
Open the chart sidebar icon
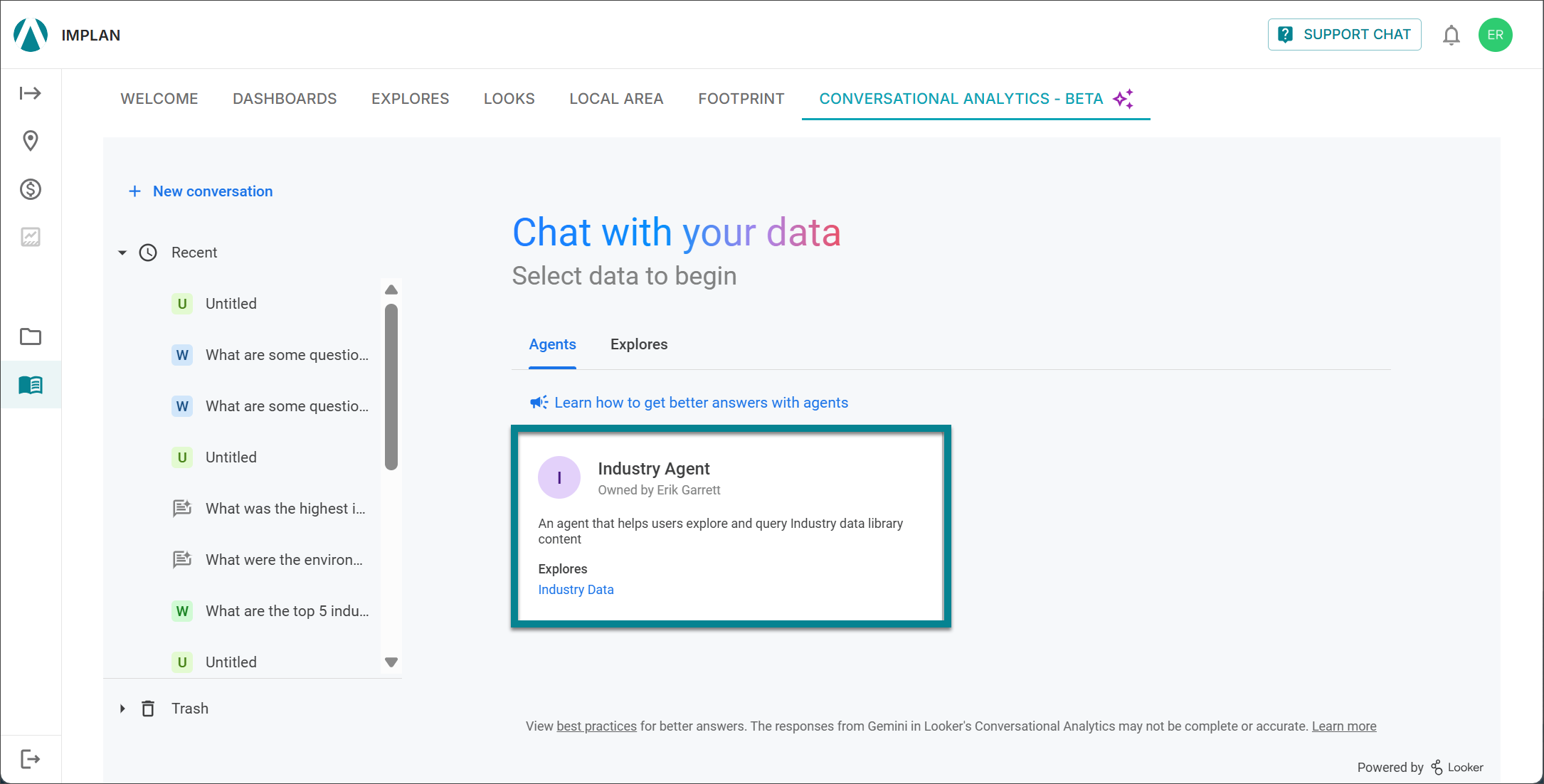(x=31, y=237)
